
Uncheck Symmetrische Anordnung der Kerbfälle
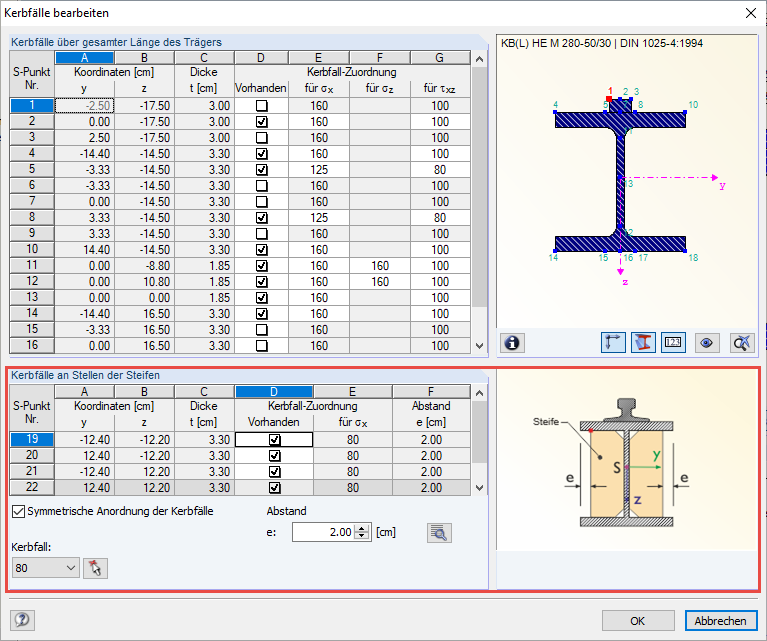[x=18, y=511]
